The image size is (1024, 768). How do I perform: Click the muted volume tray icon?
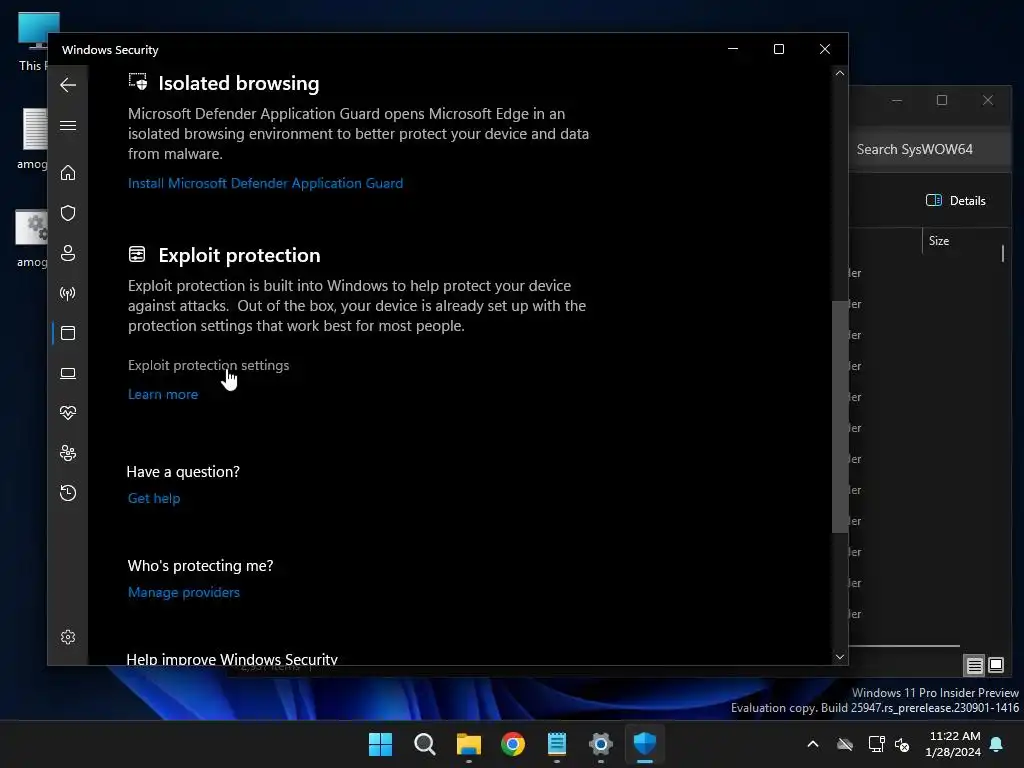coord(902,744)
